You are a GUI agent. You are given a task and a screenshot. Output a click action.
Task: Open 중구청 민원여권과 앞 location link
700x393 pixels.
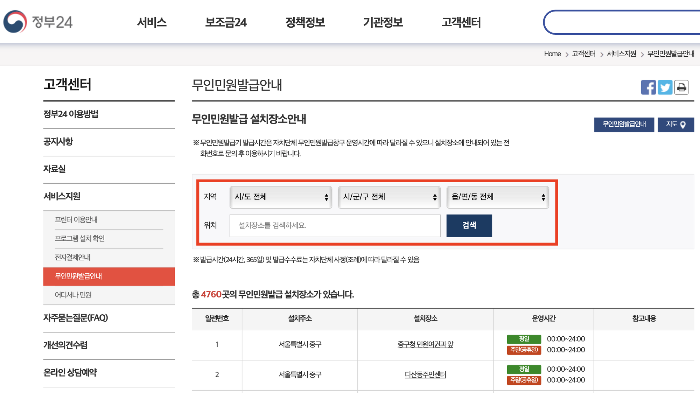point(425,344)
